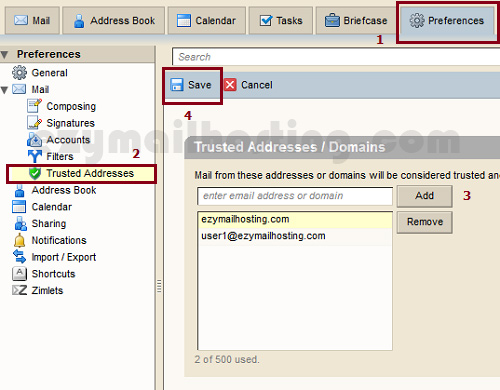The height and width of the screenshot is (390, 500).
Task: Click the Import / Export arrows icon
Action: [19, 257]
